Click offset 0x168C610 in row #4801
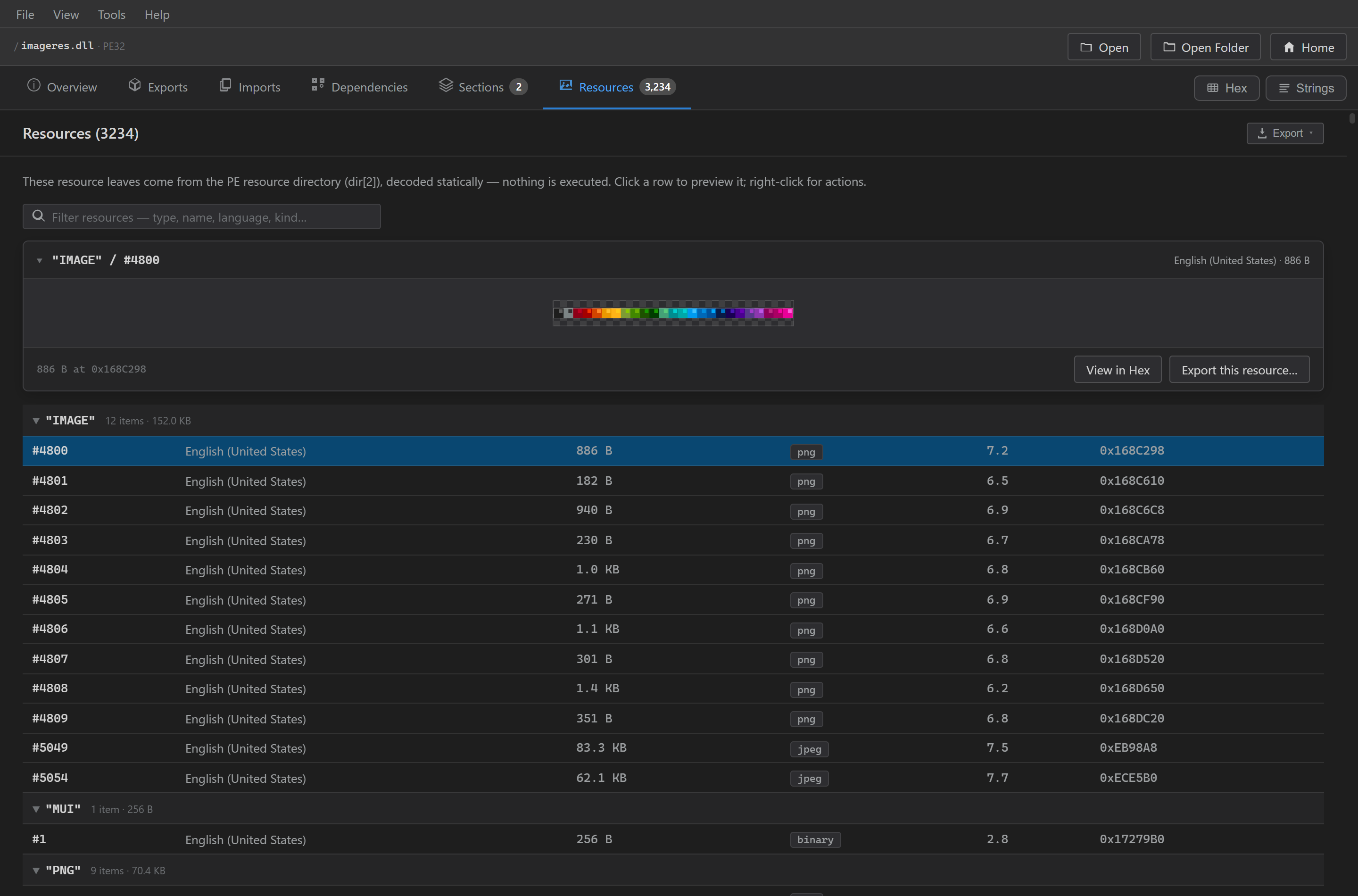This screenshot has height=896, width=1358. 1132,481
